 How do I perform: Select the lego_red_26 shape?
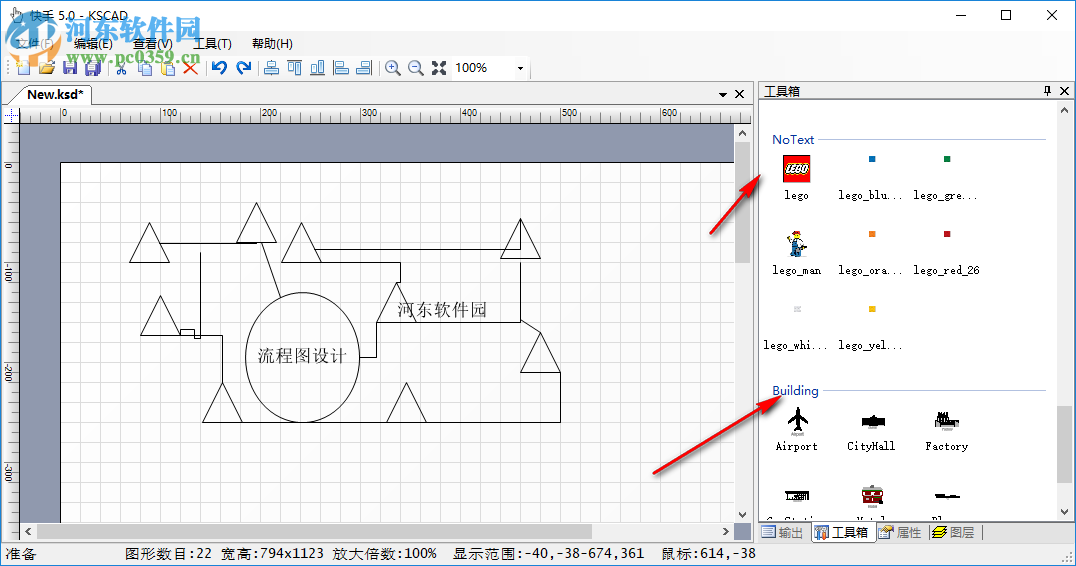click(946, 252)
